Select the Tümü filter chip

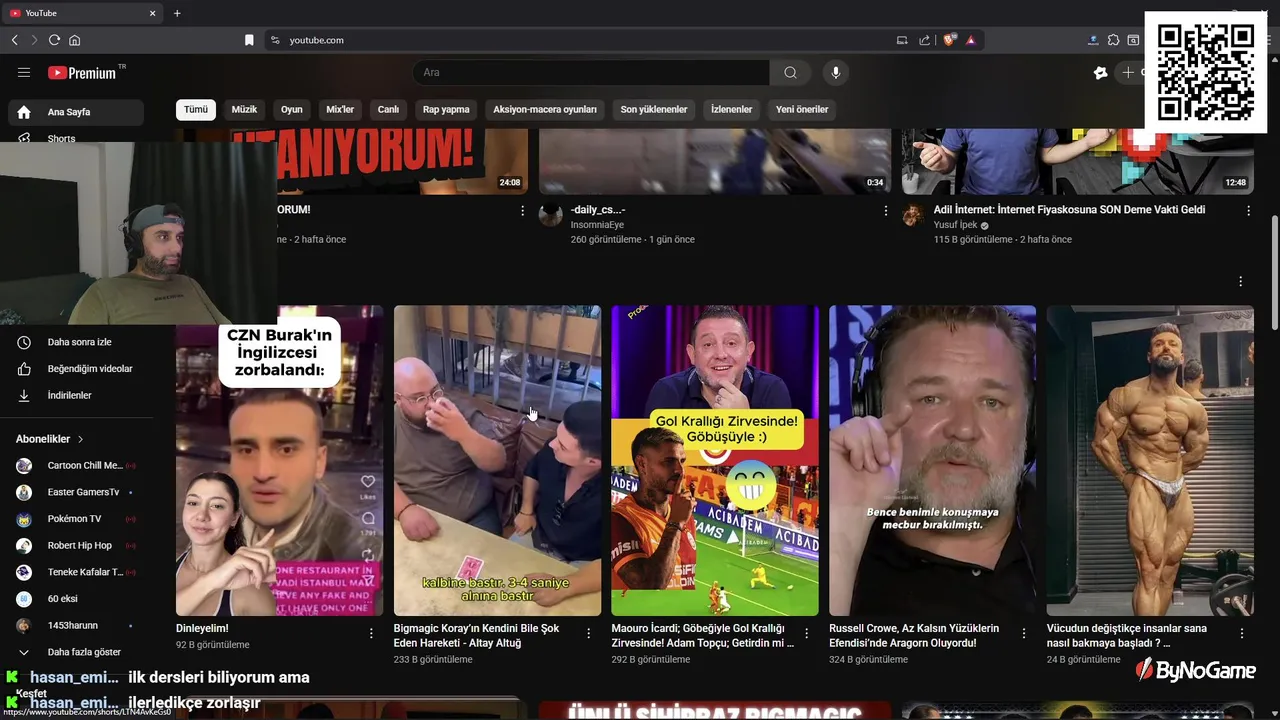point(196,109)
